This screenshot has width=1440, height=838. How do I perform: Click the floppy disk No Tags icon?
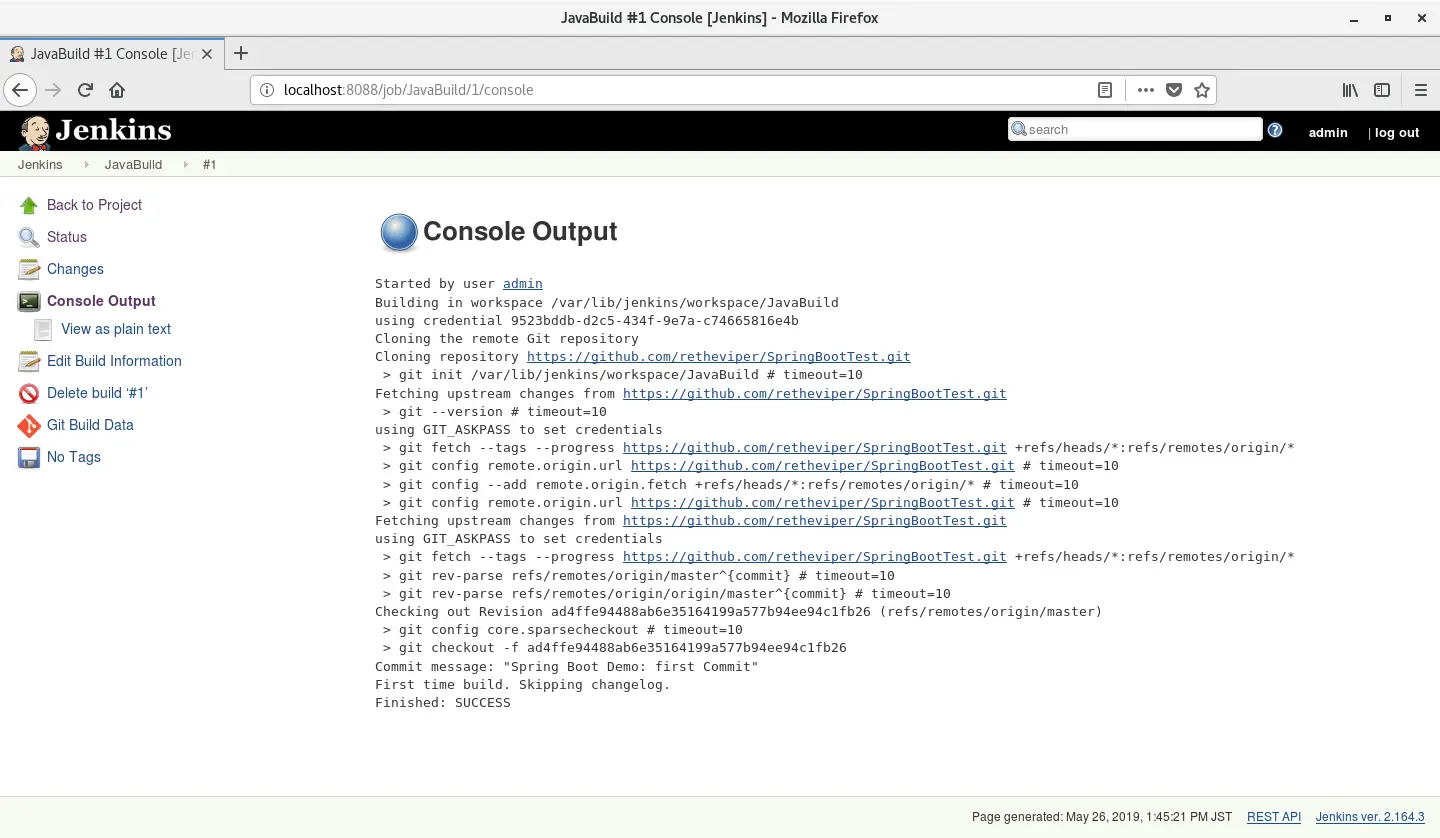(x=29, y=457)
